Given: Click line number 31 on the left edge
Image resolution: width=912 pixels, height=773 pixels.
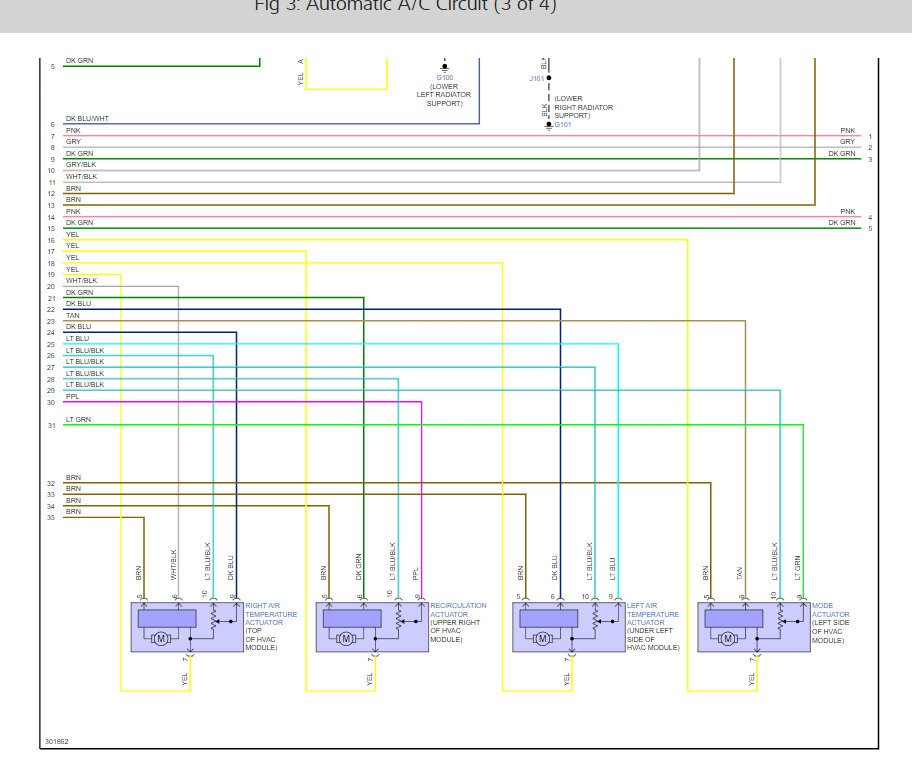Looking at the screenshot, I should coord(52,426).
